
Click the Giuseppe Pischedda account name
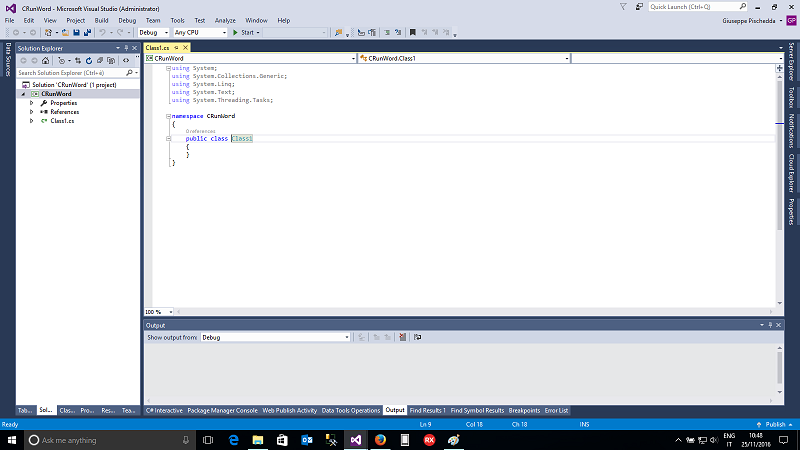[748, 21]
